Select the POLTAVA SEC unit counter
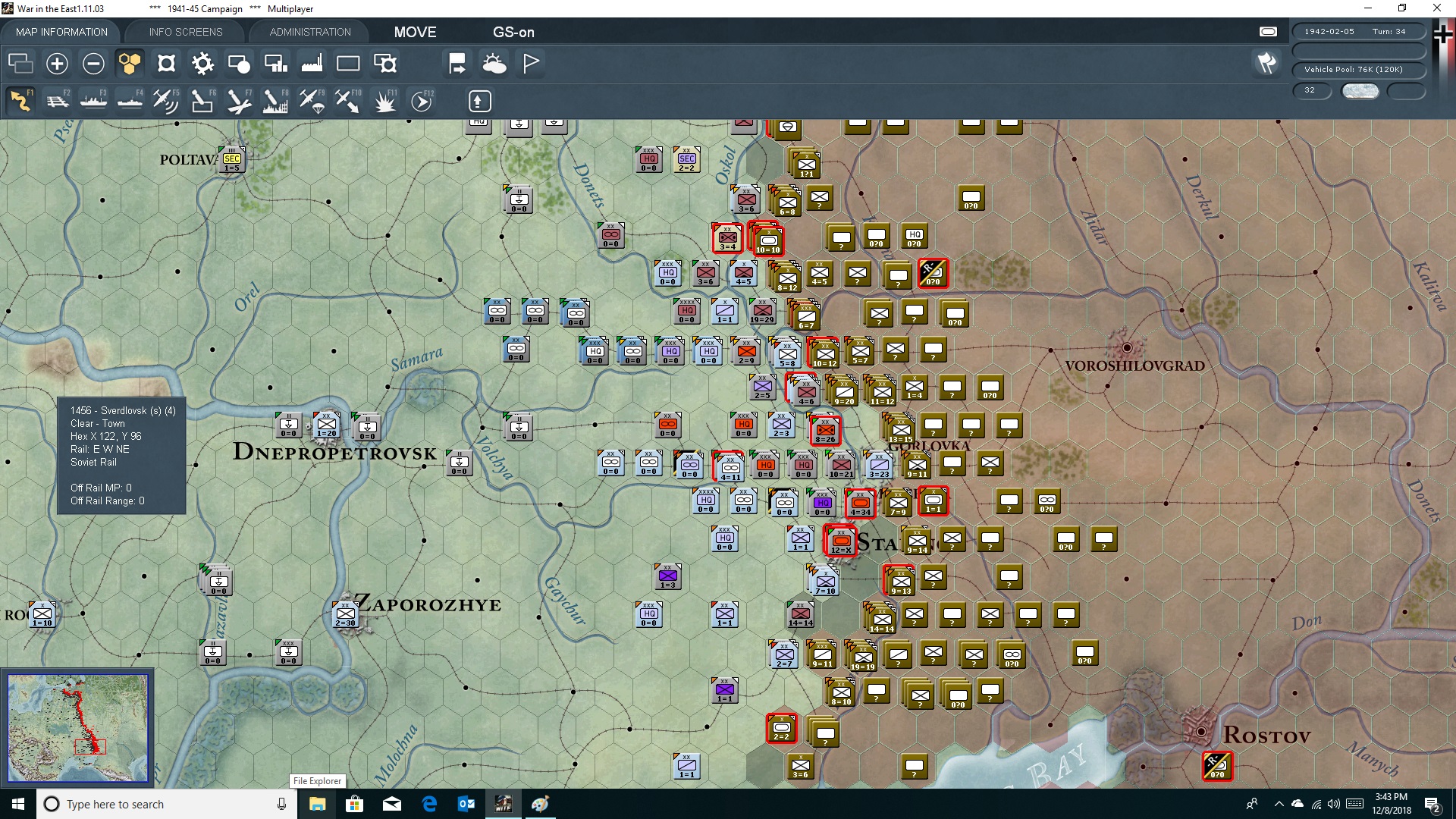Viewport: 1456px width, 819px height. click(x=232, y=160)
